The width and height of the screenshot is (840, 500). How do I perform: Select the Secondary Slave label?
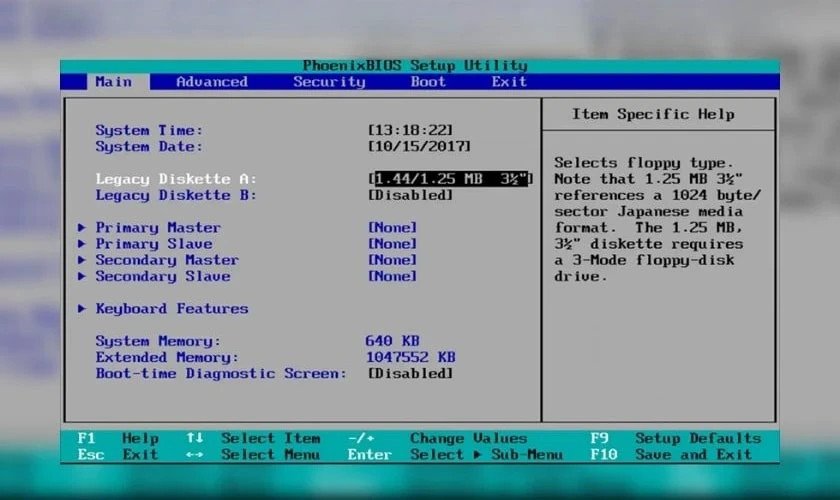(163, 277)
